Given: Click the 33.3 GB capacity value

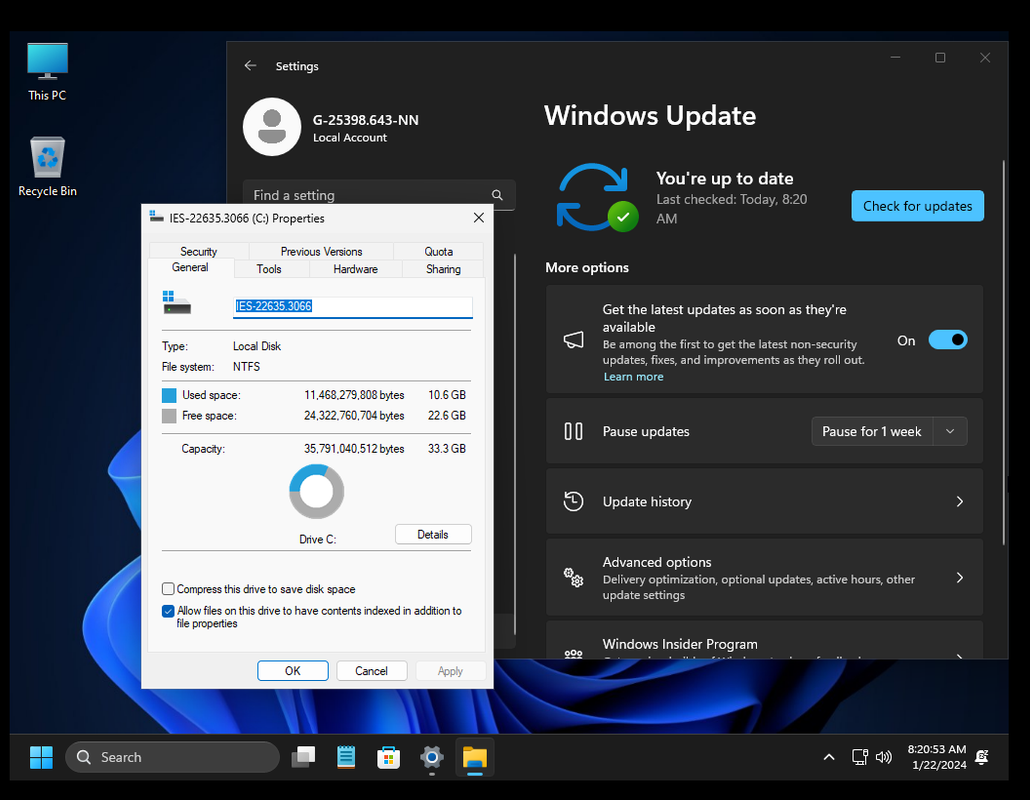Looking at the screenshot, I should (447, 449).
